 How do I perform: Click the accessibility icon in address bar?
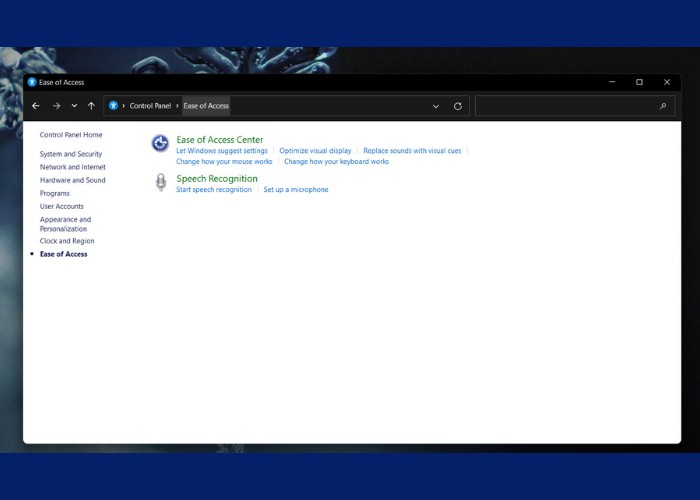pos(114,106)
